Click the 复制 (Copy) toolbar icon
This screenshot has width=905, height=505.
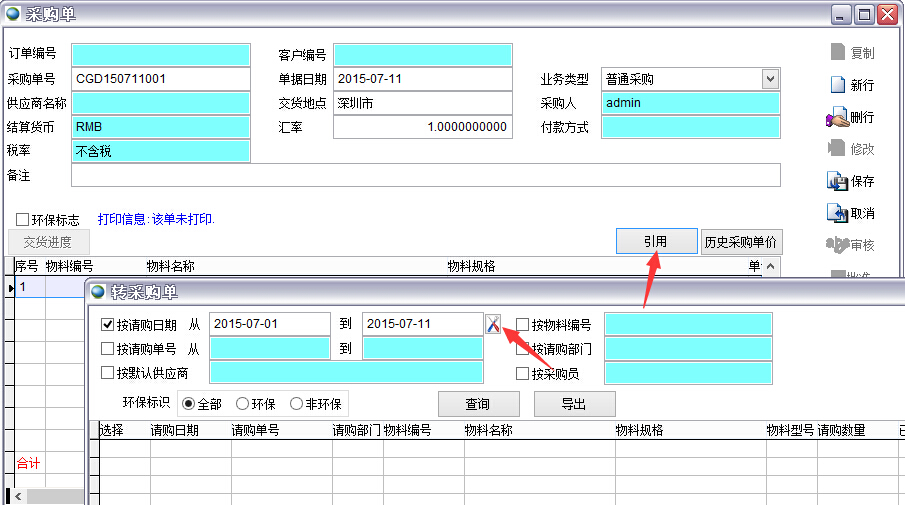(837, 53)
